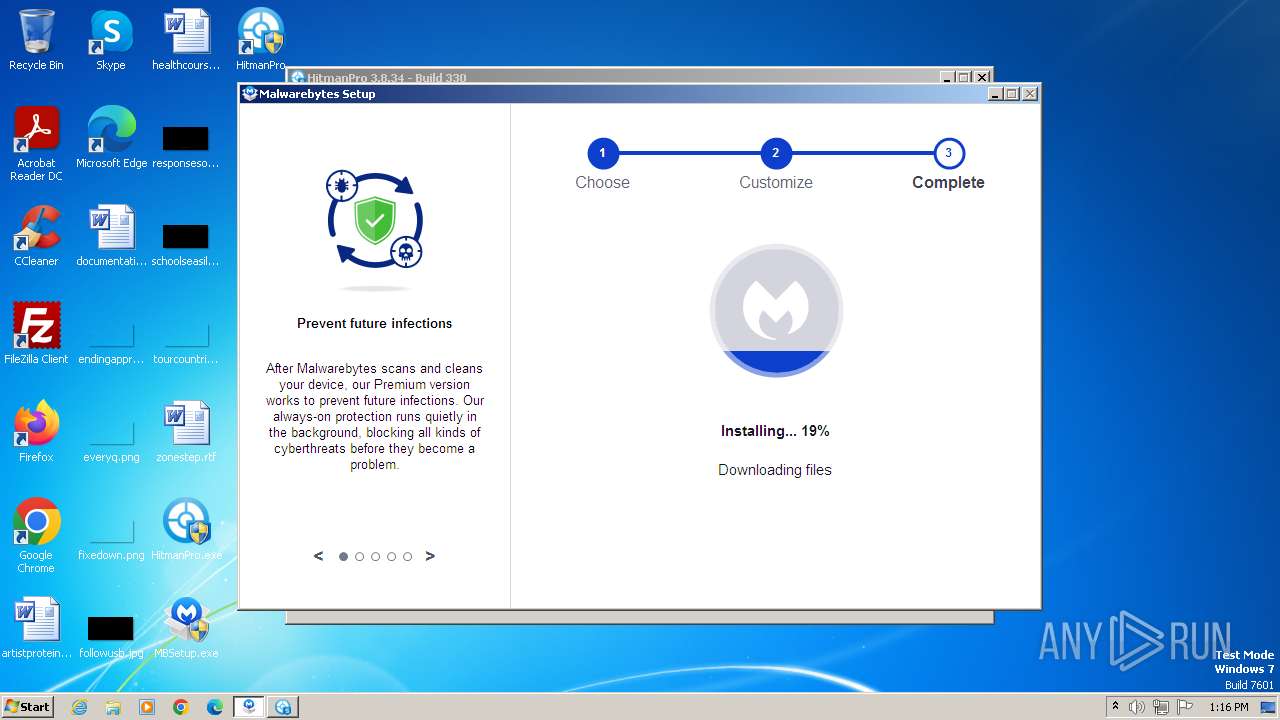Show previous slide with left arrow
This screenshot has height=720, width=1280.
319,556
